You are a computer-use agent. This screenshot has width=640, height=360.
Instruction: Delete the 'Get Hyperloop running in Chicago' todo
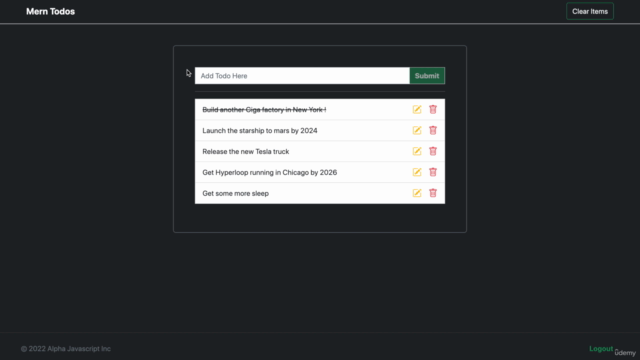[x=433, y=172]
